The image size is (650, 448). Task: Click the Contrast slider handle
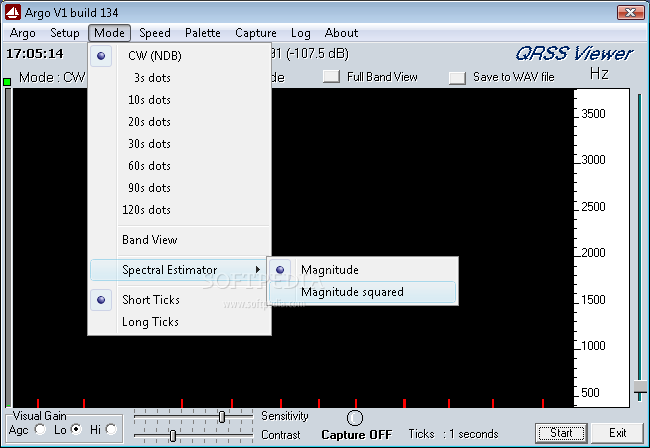[173, 436]
